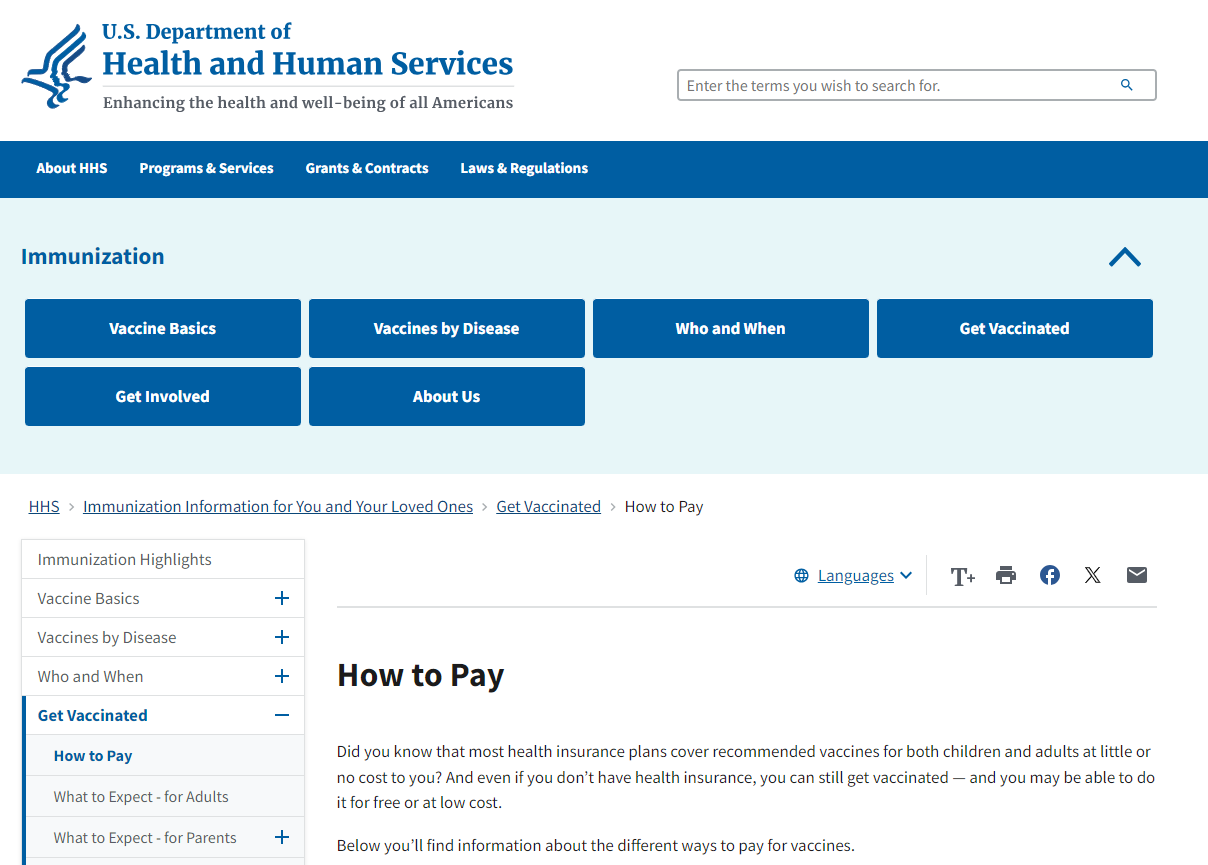This screenshot has height=865, width=1208.
Task: Open the Grants & Contracts menu
Action: (367, 169)
